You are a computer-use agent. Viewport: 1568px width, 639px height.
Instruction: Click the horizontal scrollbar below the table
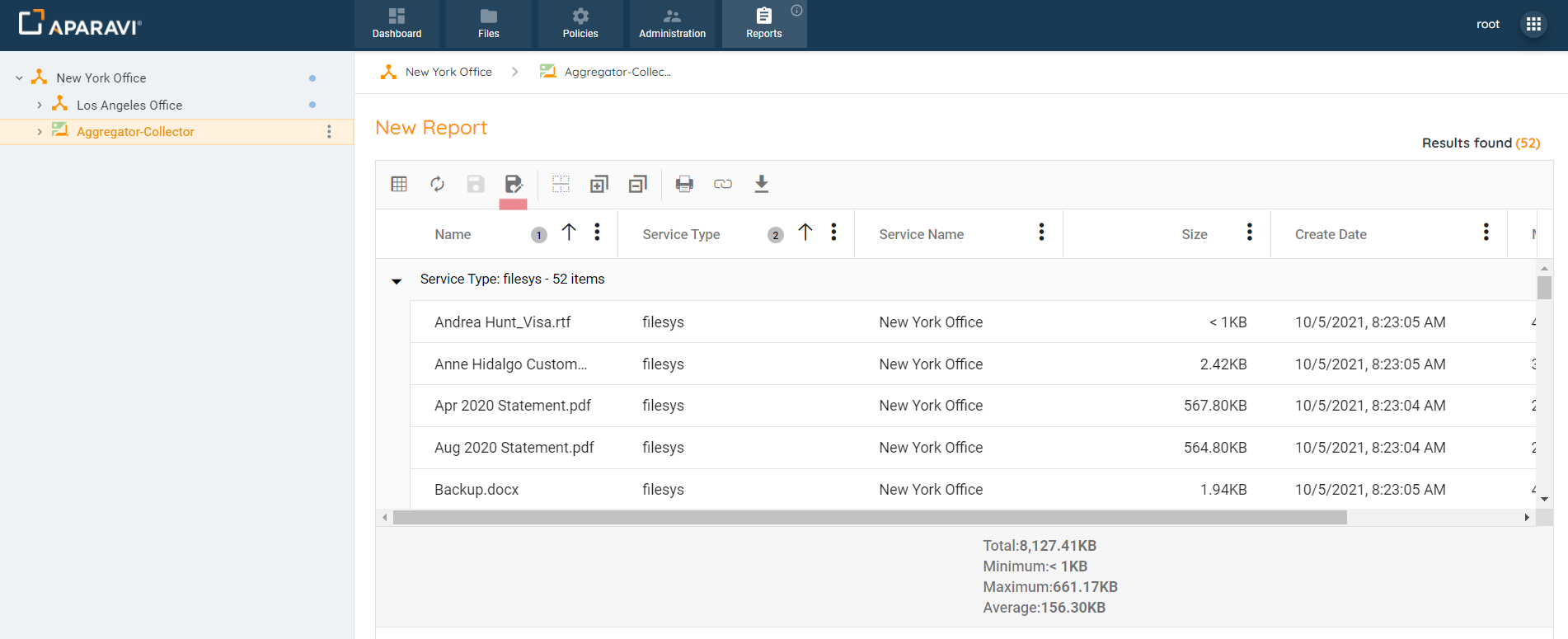pos(870,518)
